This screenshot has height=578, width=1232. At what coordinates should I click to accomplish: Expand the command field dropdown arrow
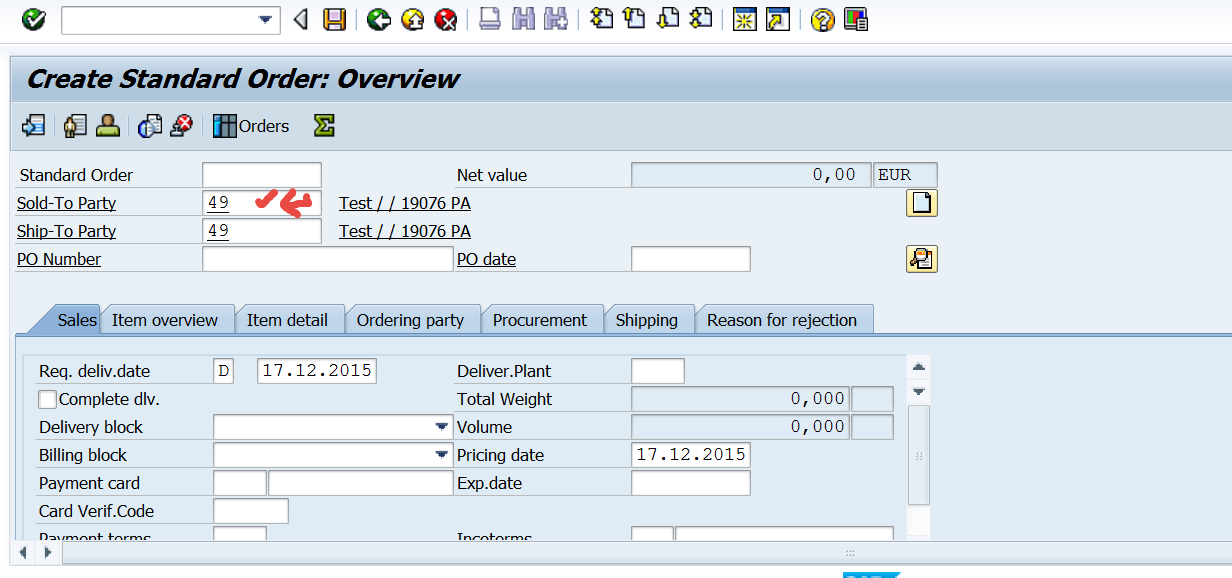[266, 18]
